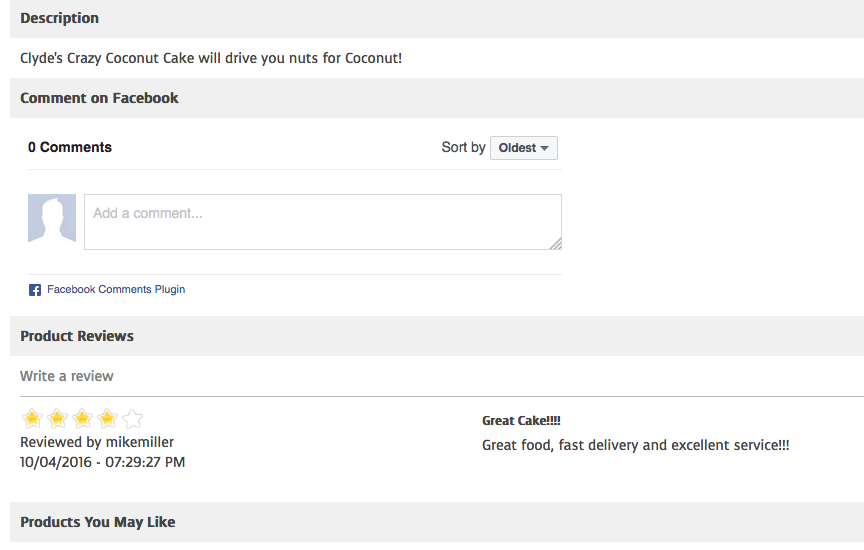Open the Facebook Comments Plugin link

[116, 290]
